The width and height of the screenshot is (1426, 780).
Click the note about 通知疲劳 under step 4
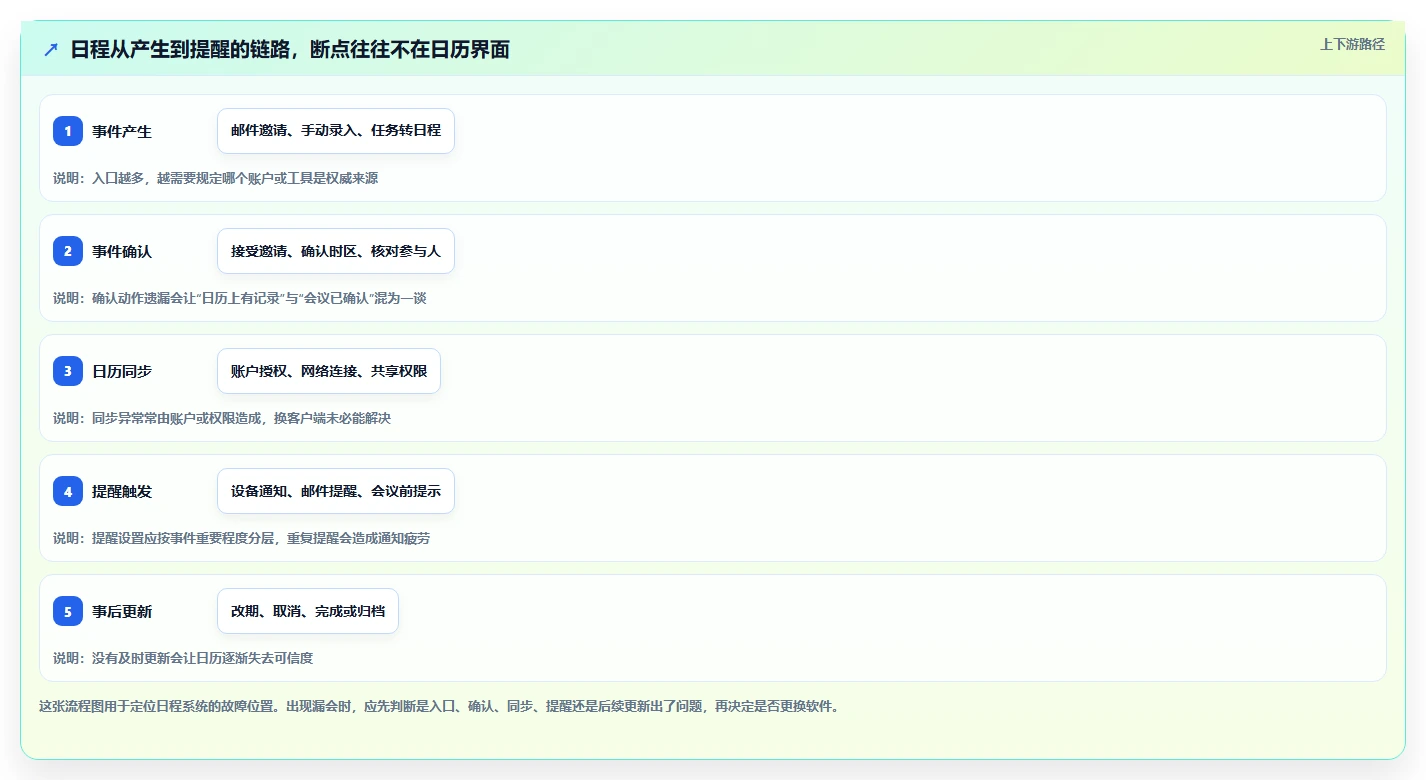click(x=242, y=538)
